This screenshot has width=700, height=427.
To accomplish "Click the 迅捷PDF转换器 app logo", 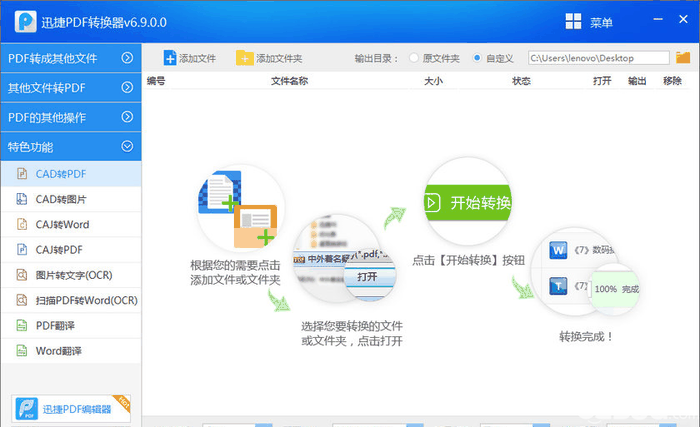I will point(25,21).
